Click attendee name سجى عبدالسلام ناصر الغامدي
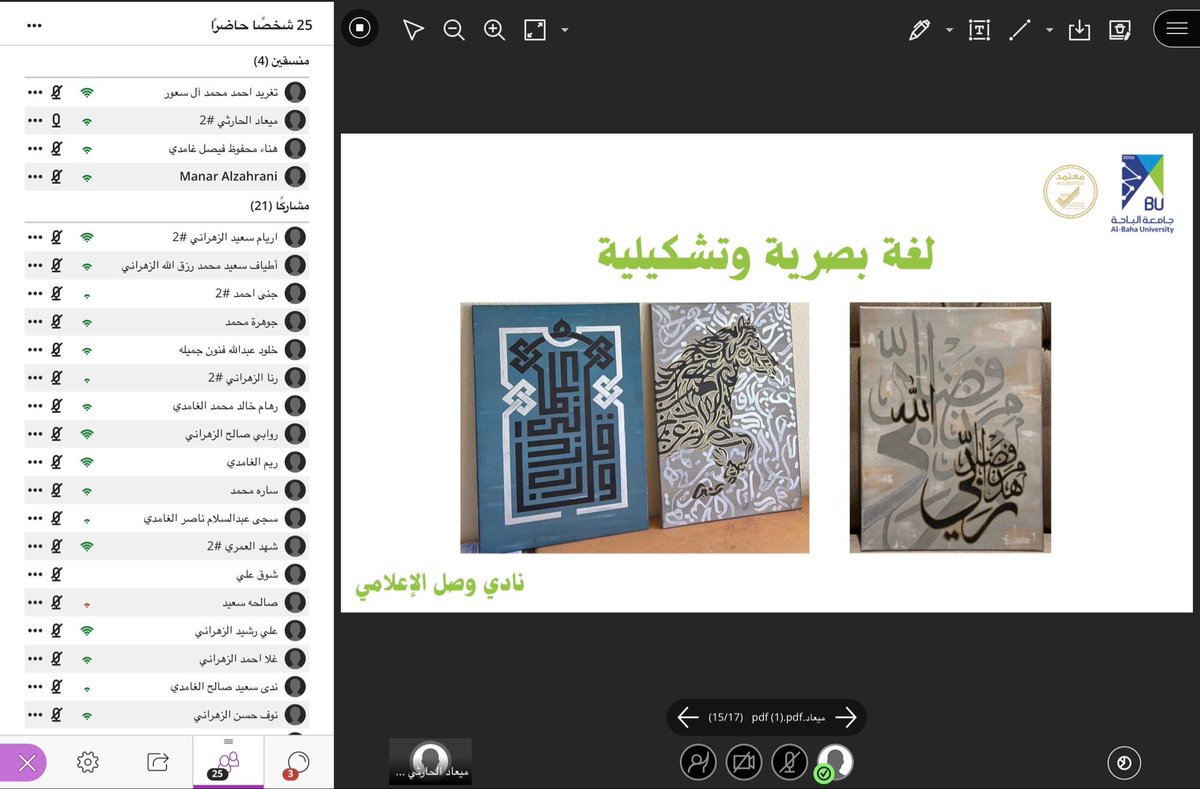Screen dimensions: 1200x789 pos(213,519)
